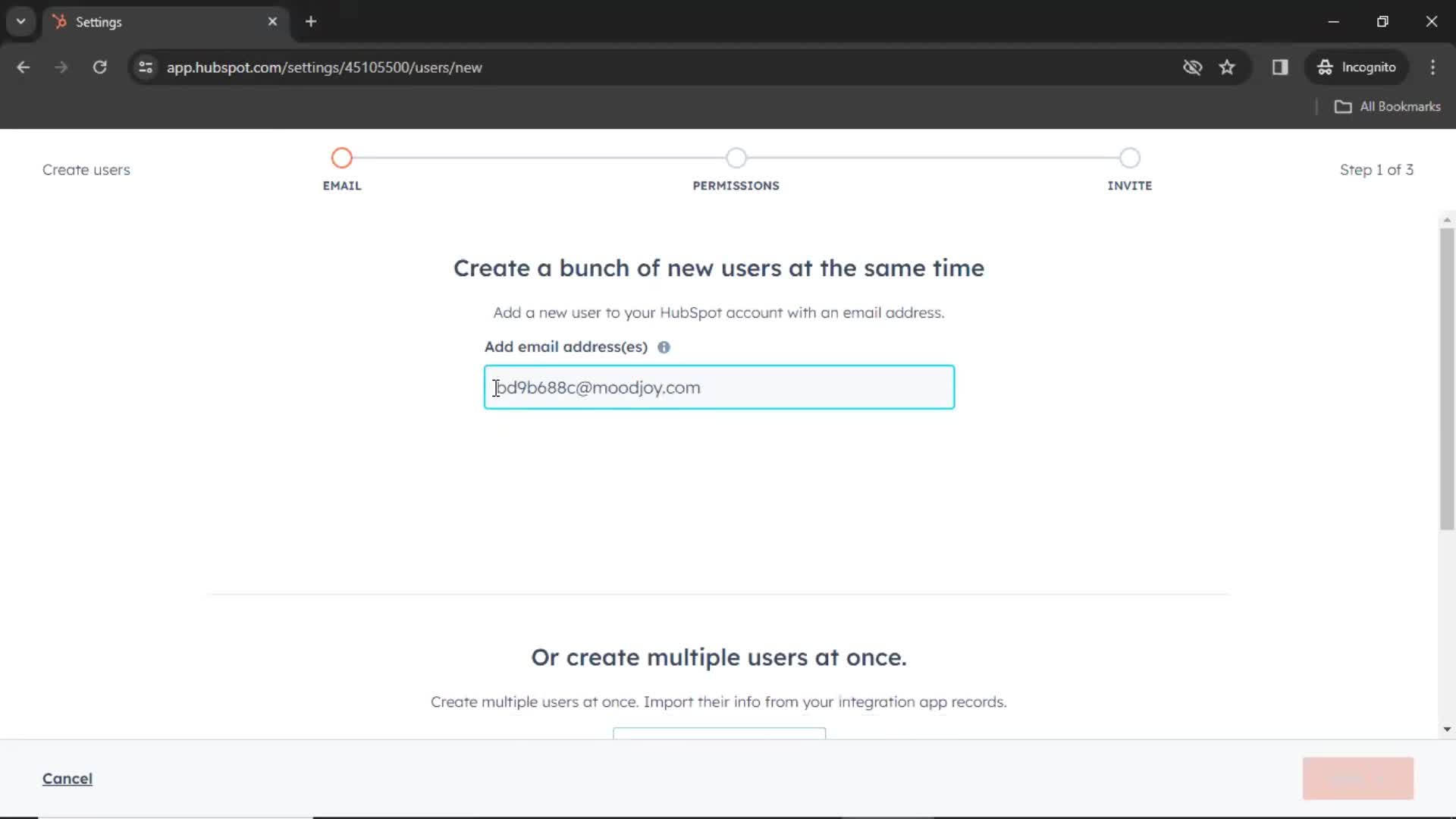Expand the tab search dropdown arrow
Screen dimensions: 1456x819
21,22
